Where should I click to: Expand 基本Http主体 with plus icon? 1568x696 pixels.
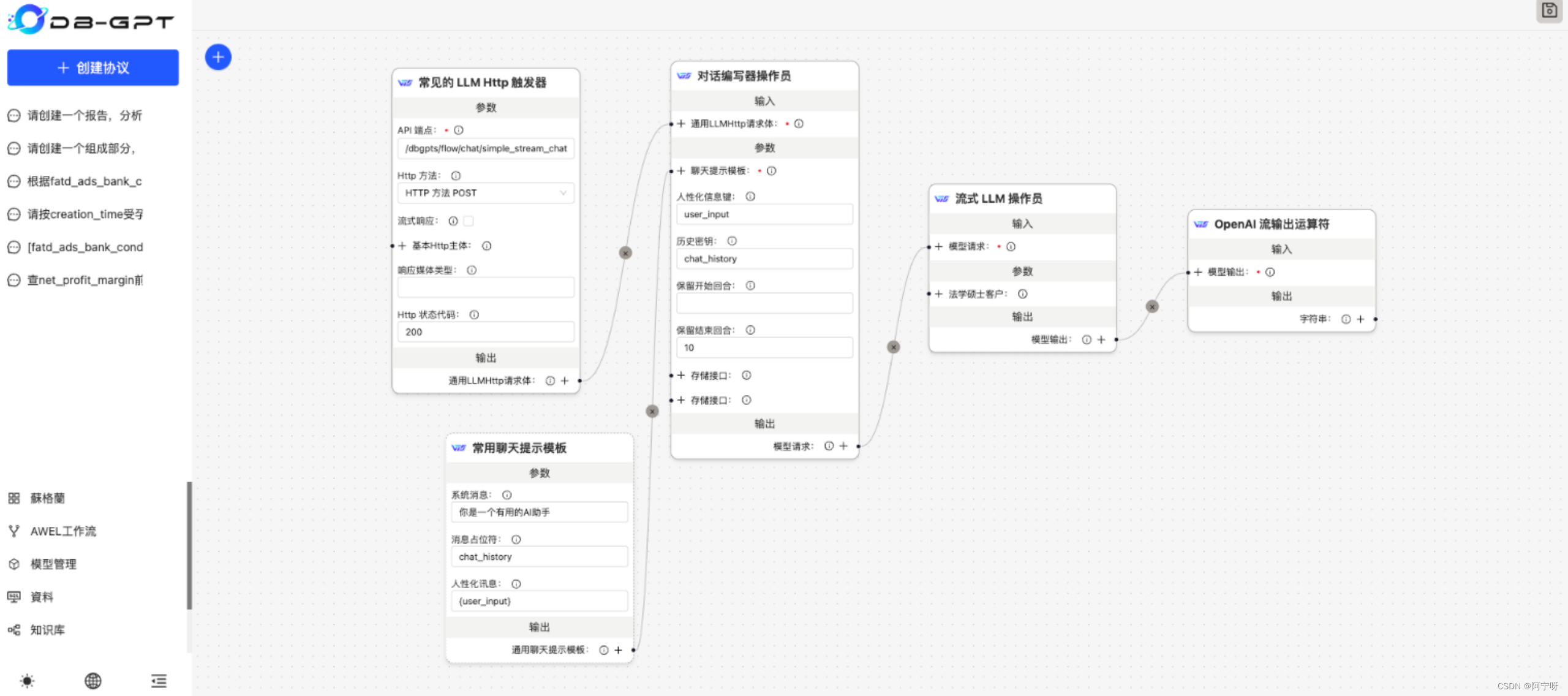tap(402, 246)
